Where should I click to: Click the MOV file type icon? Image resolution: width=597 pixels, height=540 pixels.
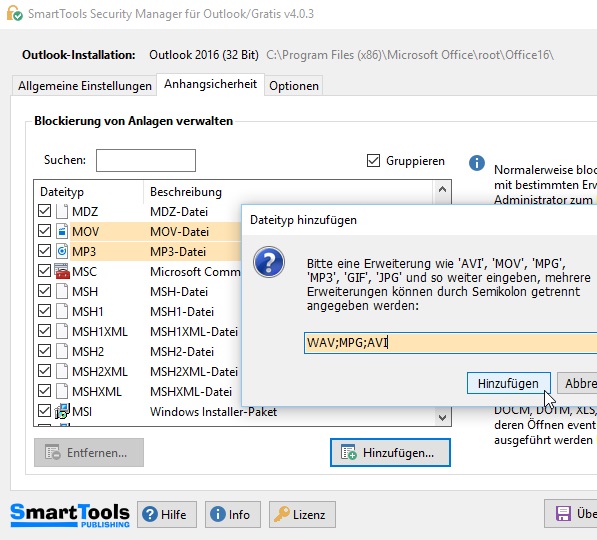pyautogui.click(x=62, y=231)
